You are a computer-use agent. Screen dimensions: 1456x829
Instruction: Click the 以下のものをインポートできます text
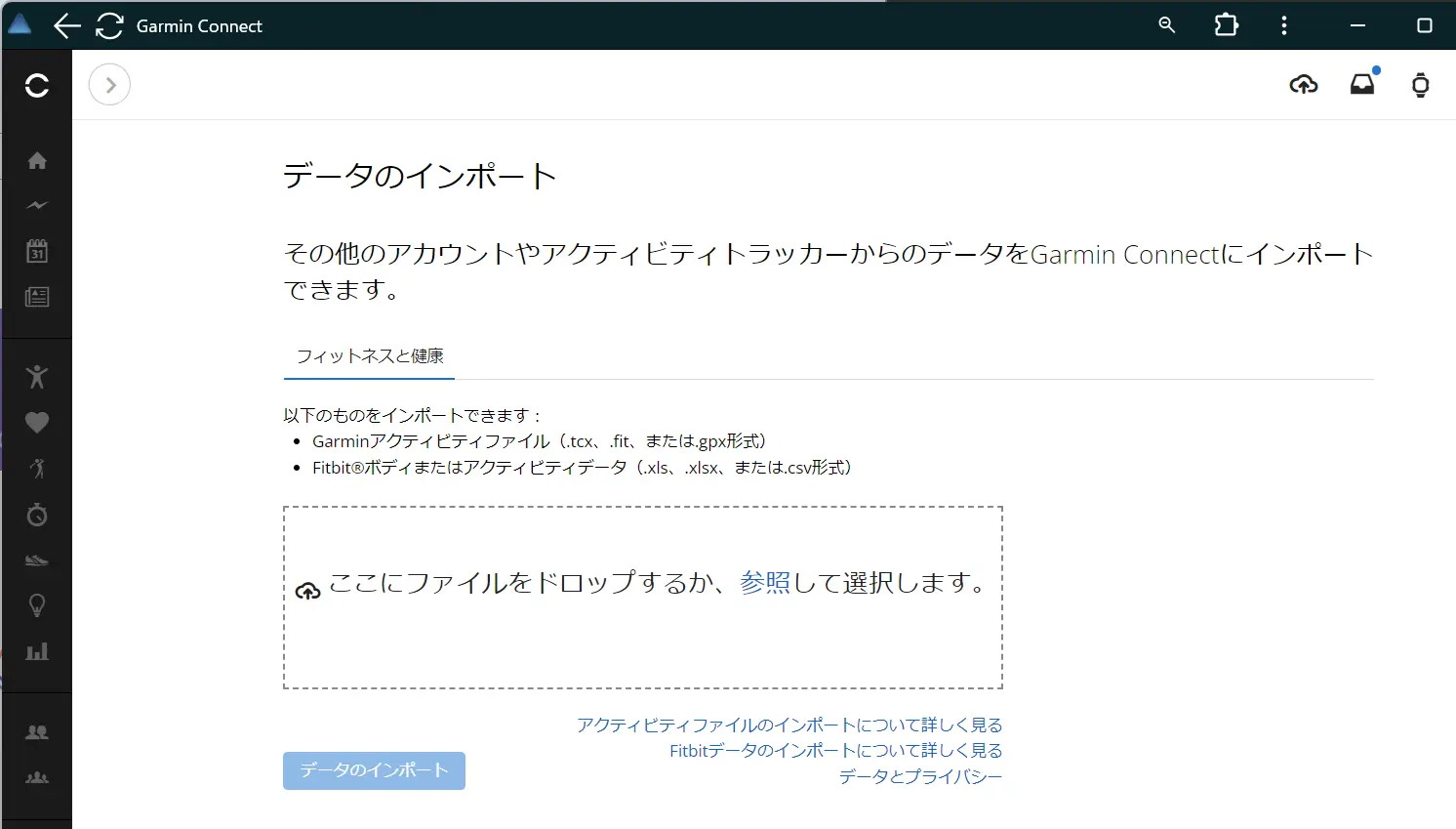click(413, 416)
